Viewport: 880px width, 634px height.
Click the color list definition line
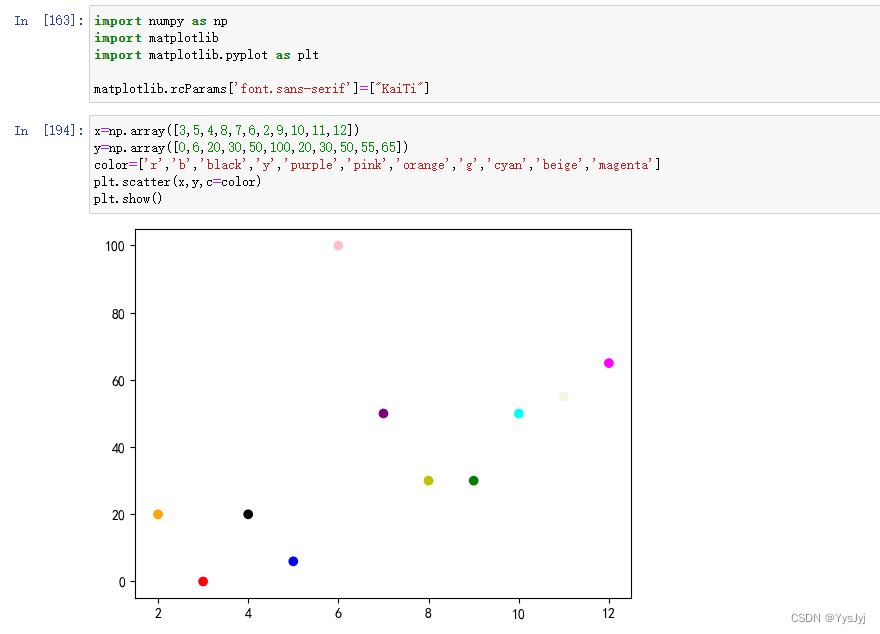(x=377, y=165)
